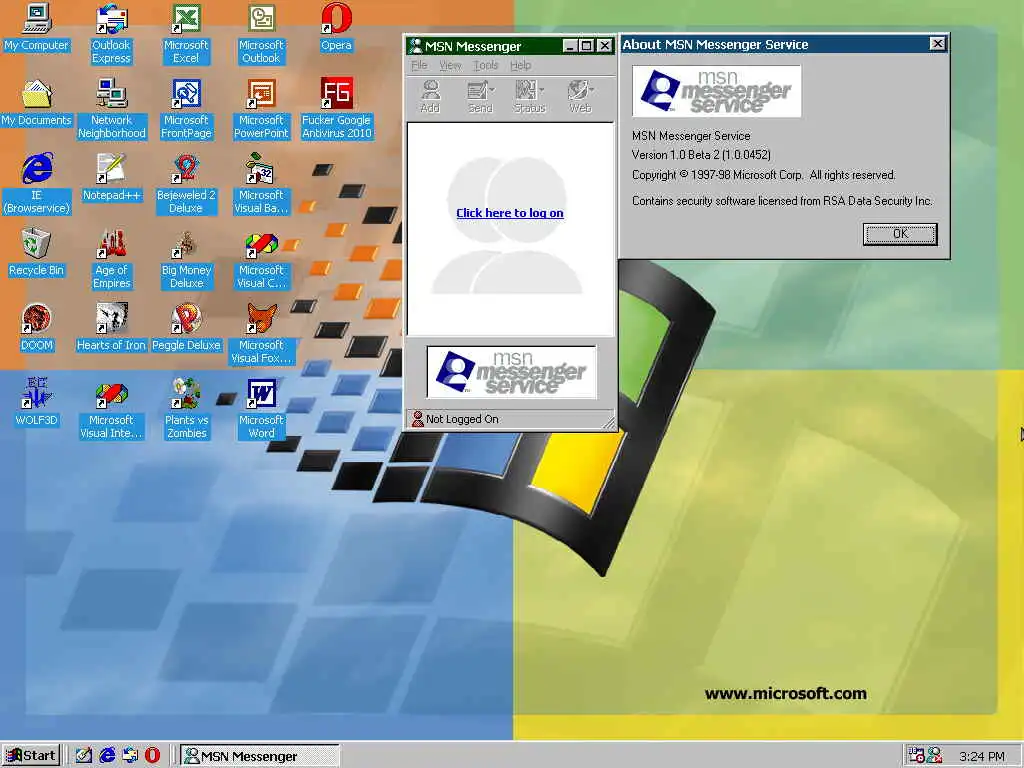This screenshot has height=768, width=1024.
Task: Click the Outlook Express quick launch icon in taskbar
Action: click(x=130, y=756)
